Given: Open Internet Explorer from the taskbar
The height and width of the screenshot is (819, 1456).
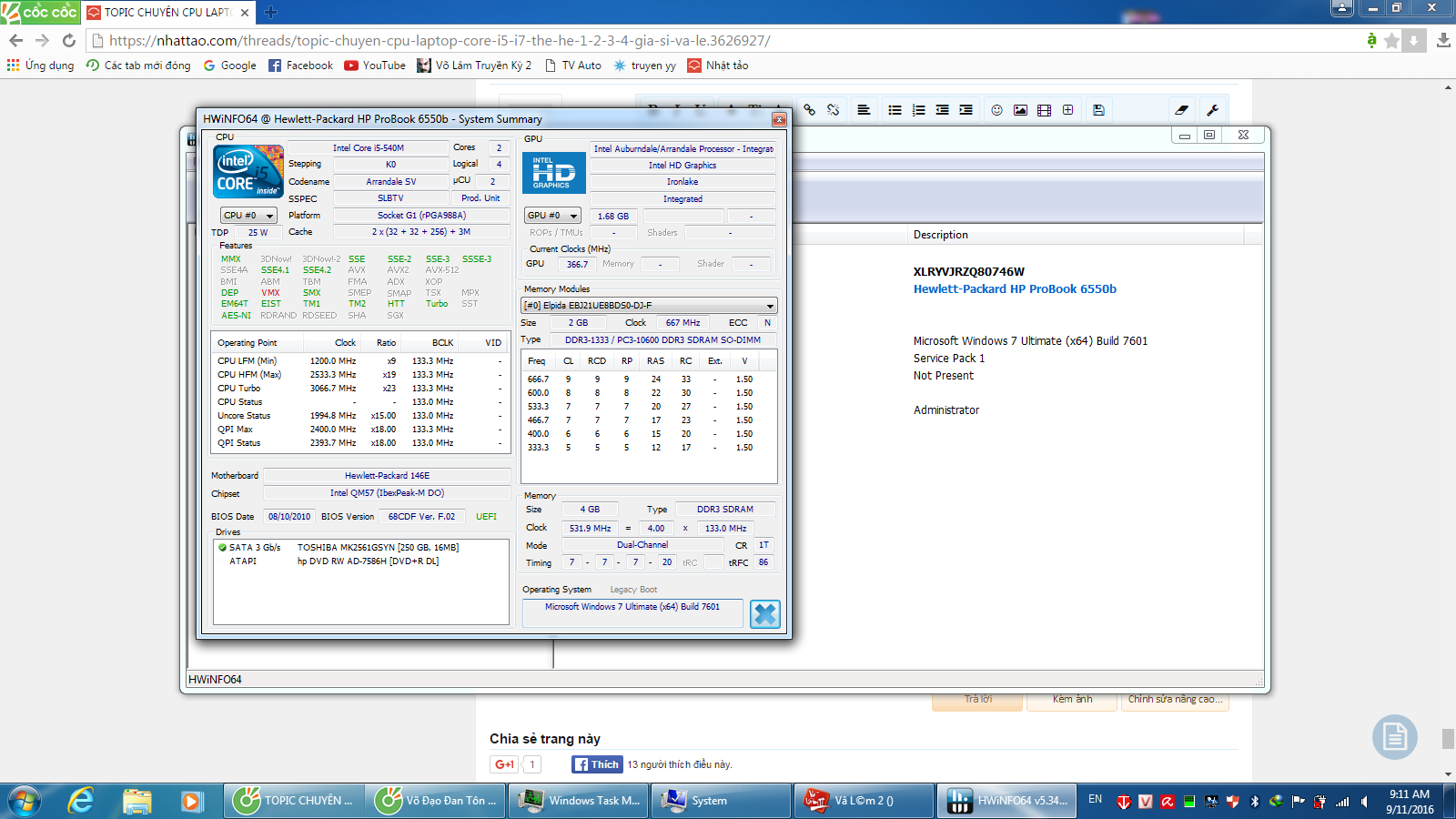Looking at the screenshot, I should point(82,801).
